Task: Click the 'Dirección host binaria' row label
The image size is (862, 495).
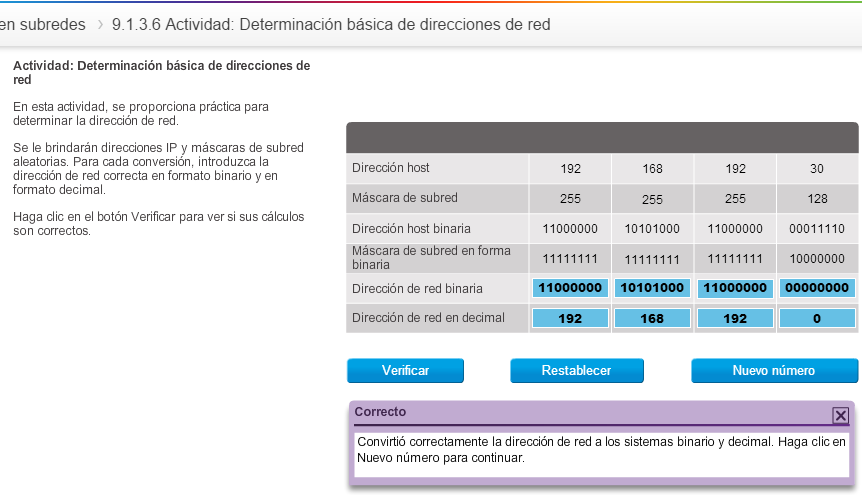Action: click(411, 228)
